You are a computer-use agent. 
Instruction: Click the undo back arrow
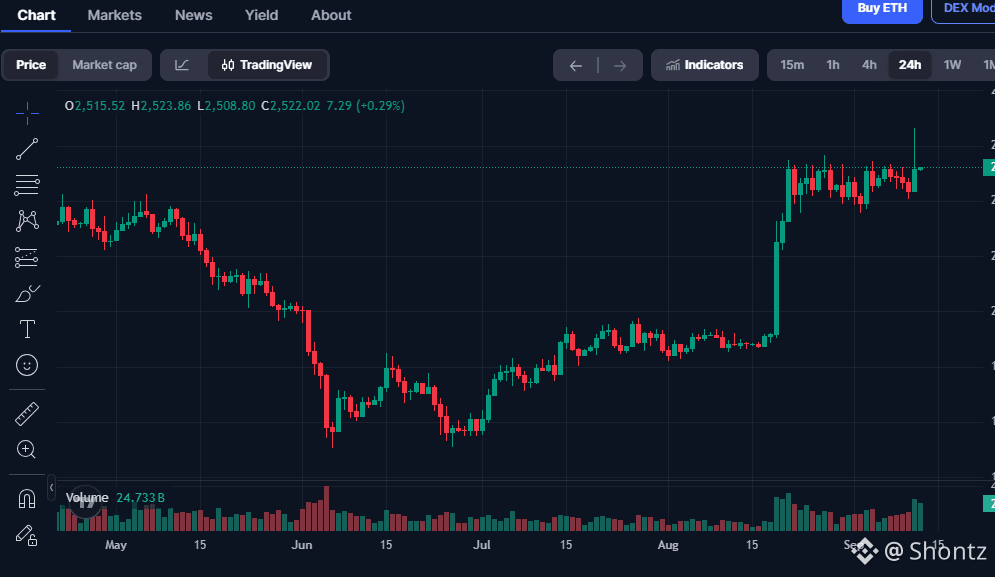(576, 65)
